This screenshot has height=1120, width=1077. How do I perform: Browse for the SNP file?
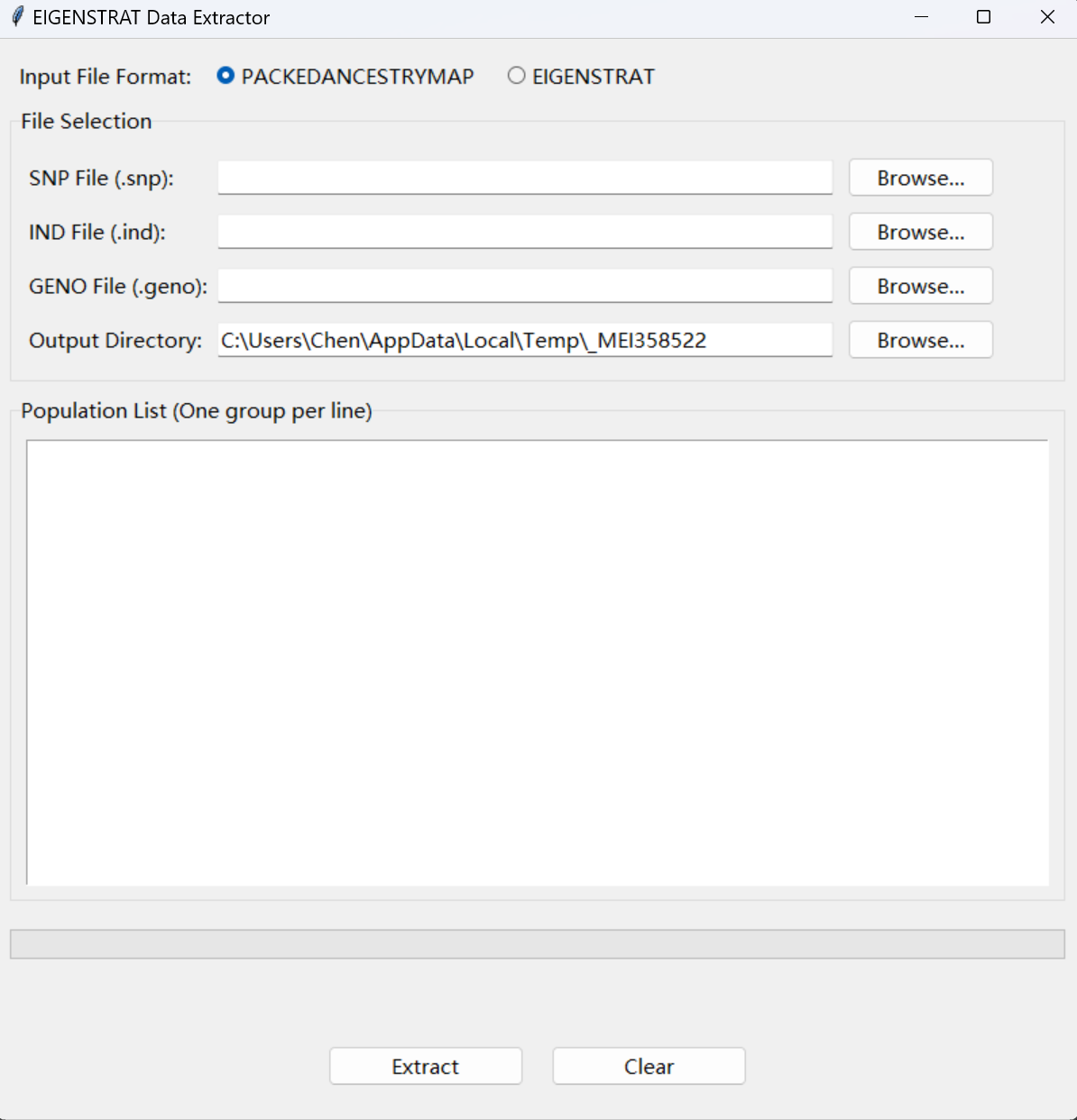pyautogui.click(x=920, y=178)
